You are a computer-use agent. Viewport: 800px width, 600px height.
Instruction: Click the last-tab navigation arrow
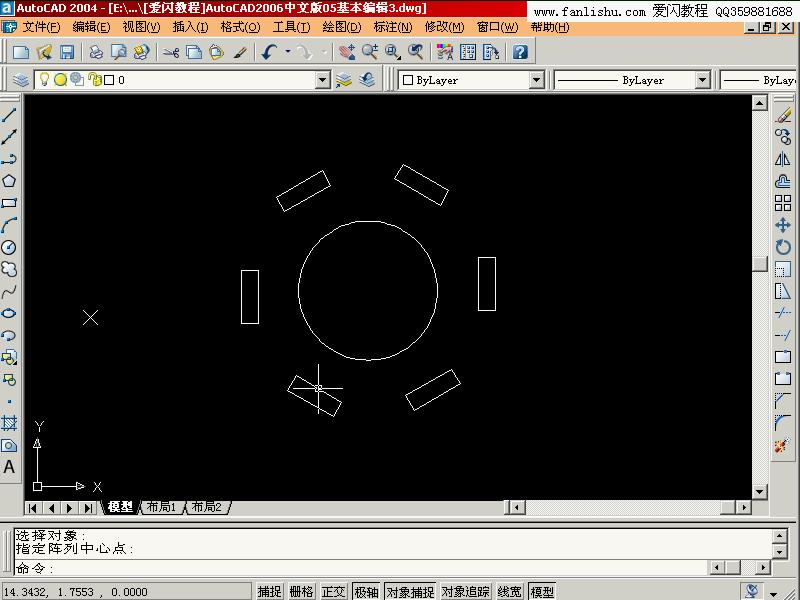click(x=88, y=508)
